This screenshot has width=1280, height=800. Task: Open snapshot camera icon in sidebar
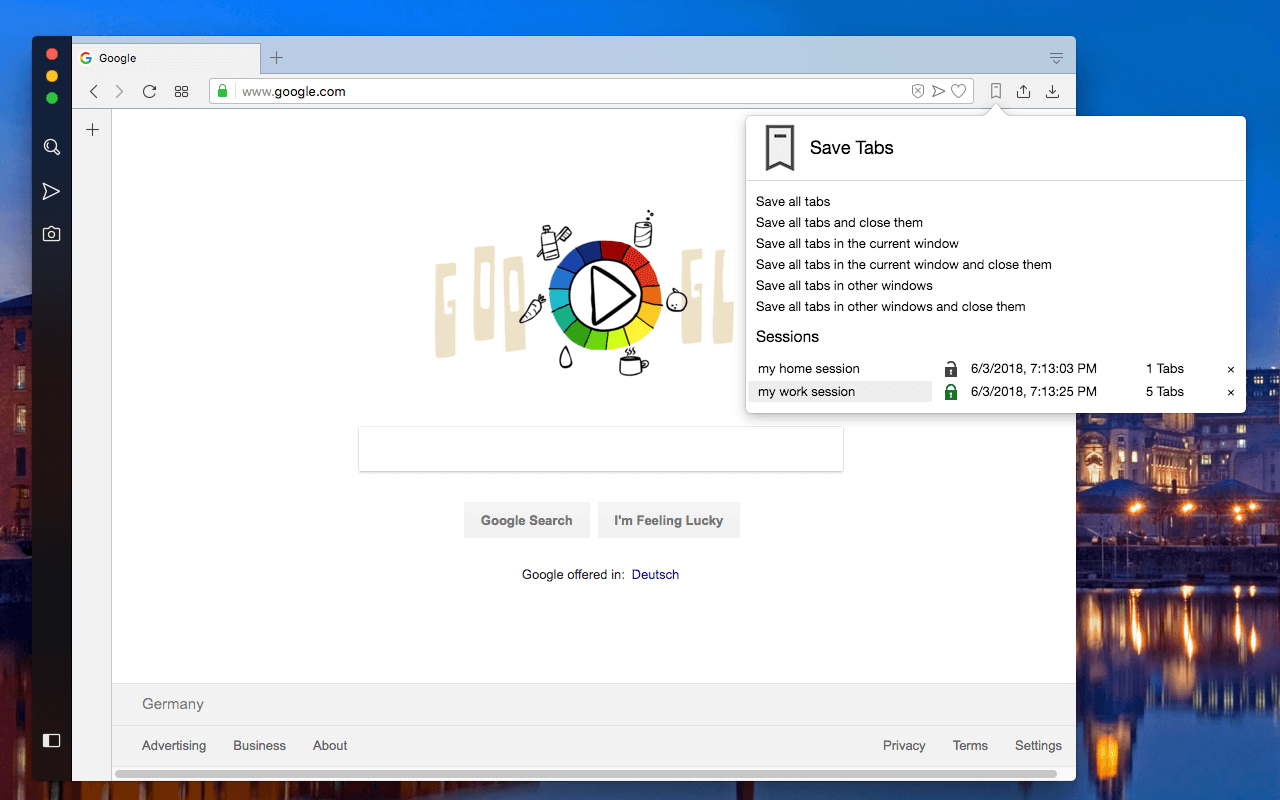click(x=52, y=234)
